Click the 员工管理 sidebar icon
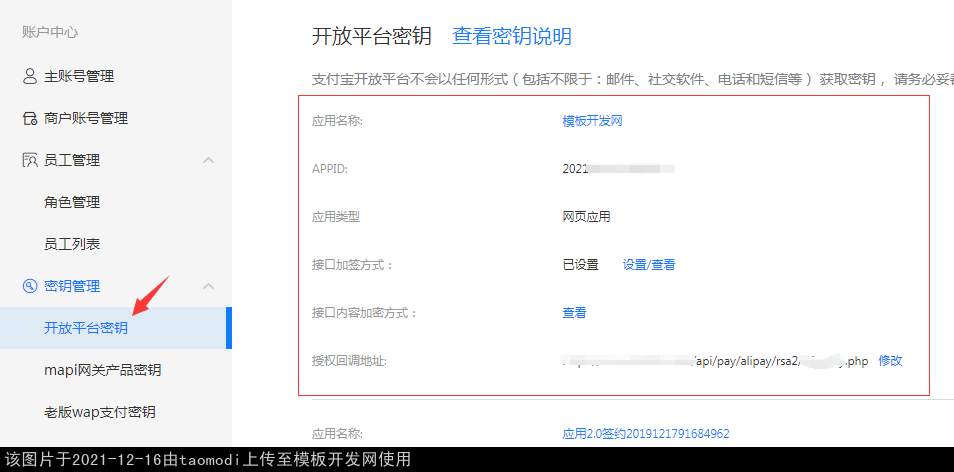The height and width of the screenshot is (472, 954). 30,160
